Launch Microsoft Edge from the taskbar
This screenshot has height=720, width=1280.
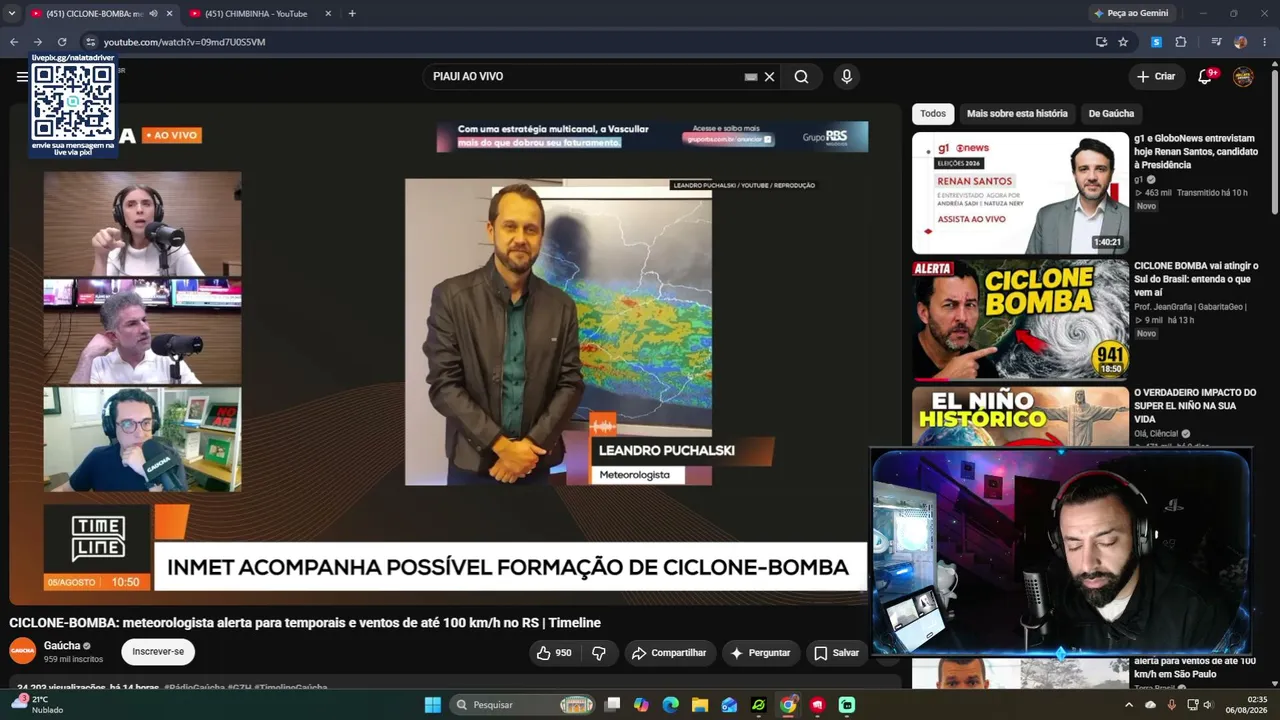coord(671,705)
